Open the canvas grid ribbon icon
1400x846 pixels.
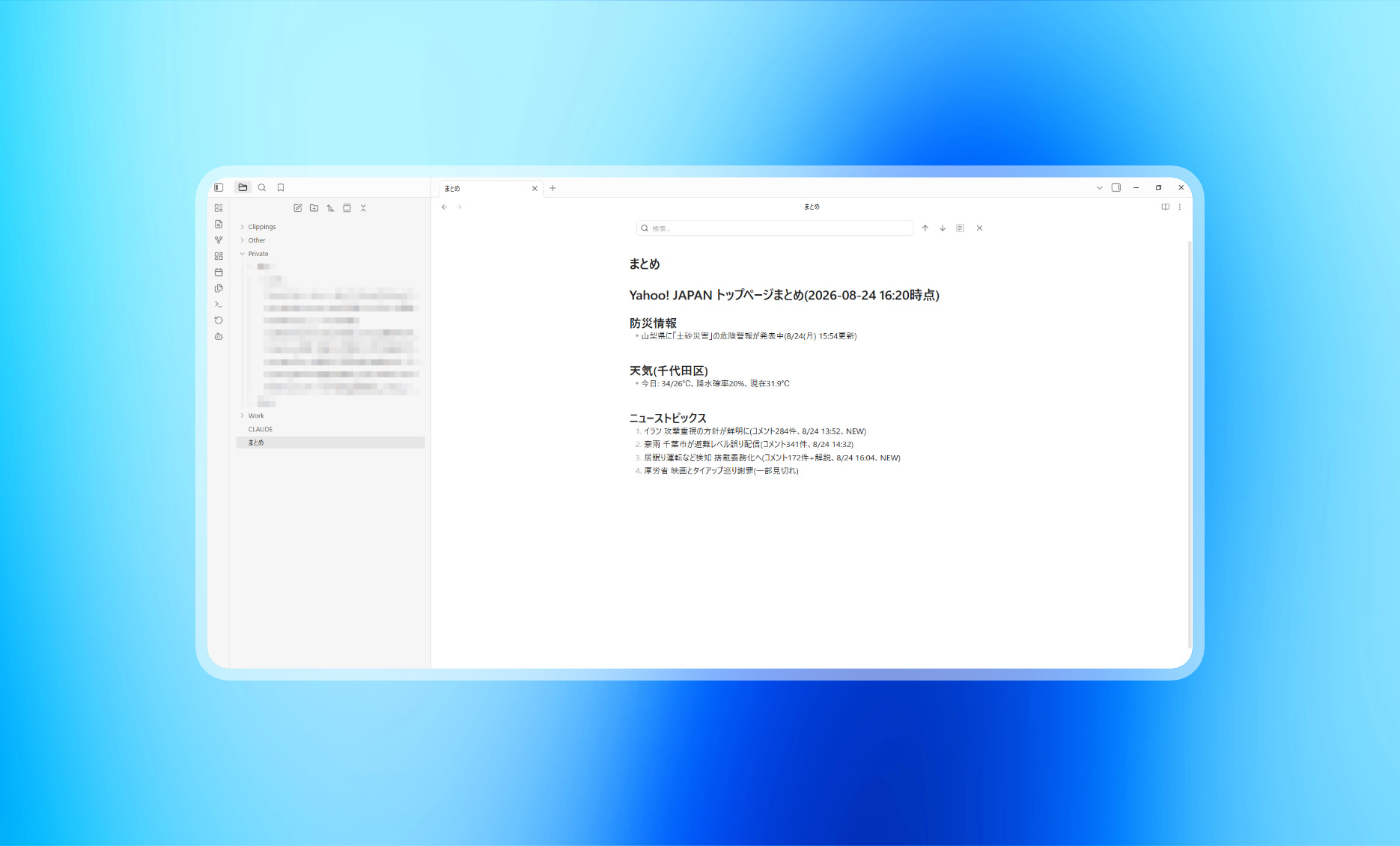[219, 256]
